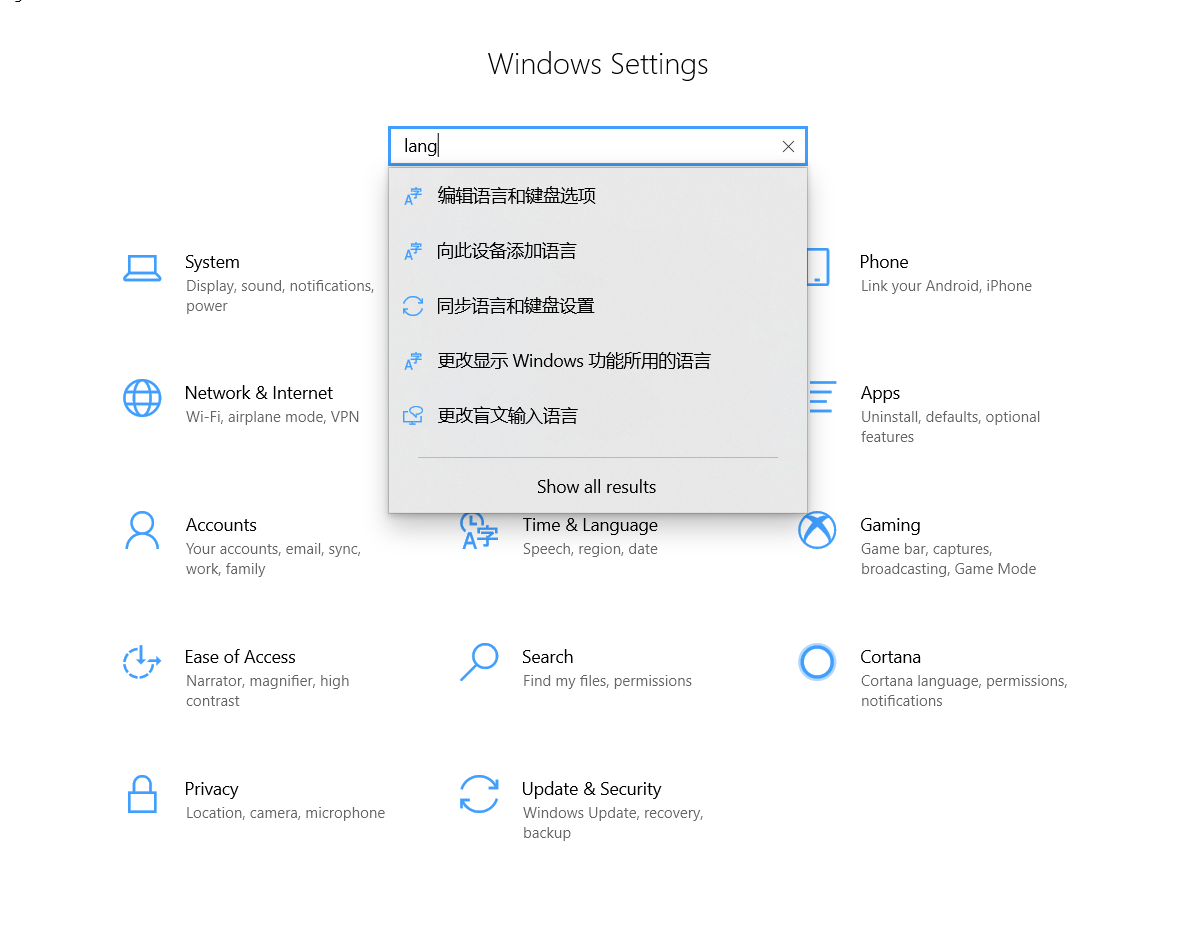
Task: Open the Phone settings category
Action: coord(884,262)
